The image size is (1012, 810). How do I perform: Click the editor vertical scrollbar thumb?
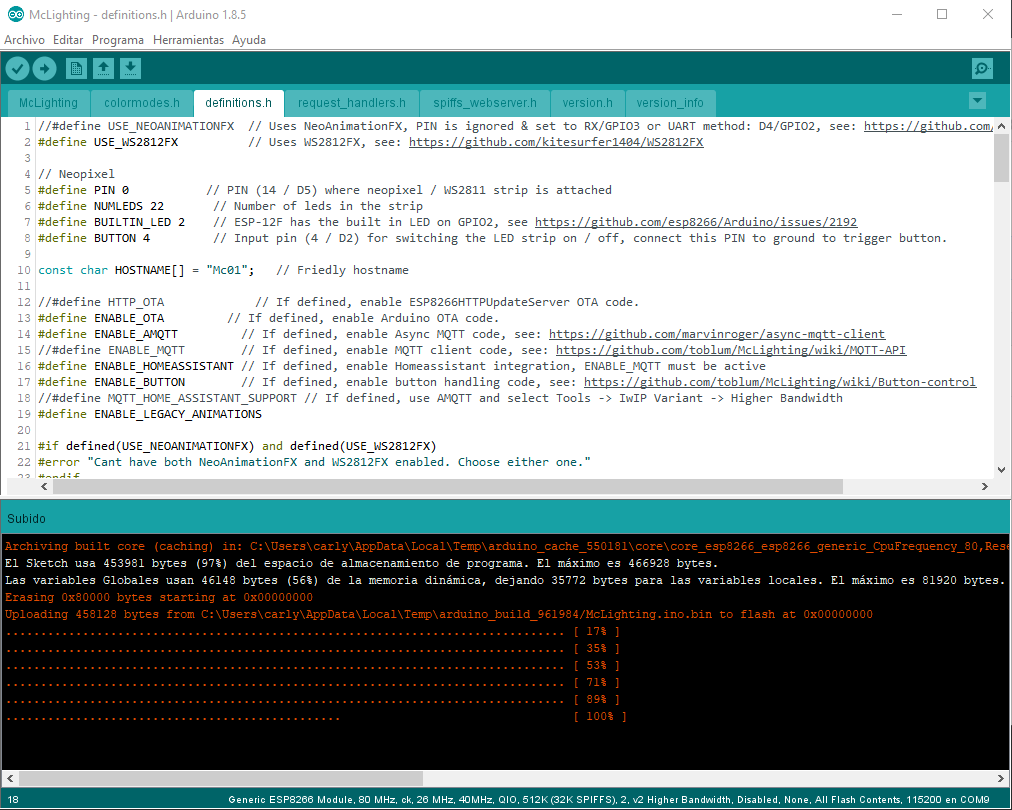[1001, 158]
